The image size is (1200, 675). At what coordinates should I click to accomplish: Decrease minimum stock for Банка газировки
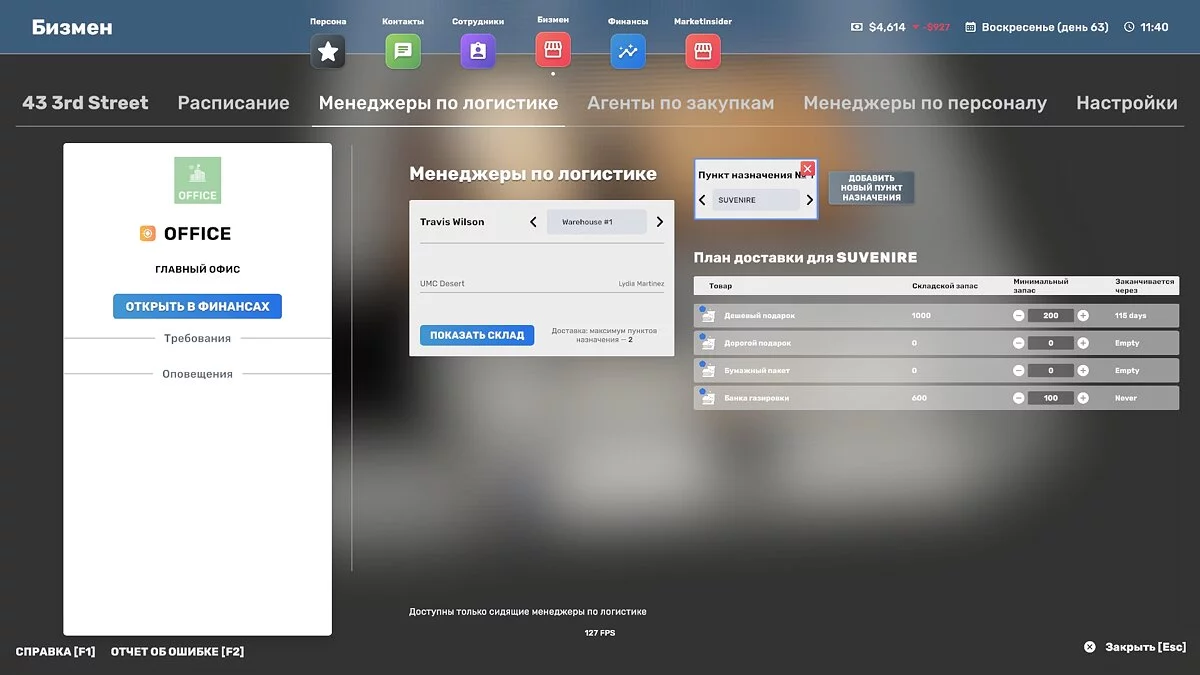1019,398
